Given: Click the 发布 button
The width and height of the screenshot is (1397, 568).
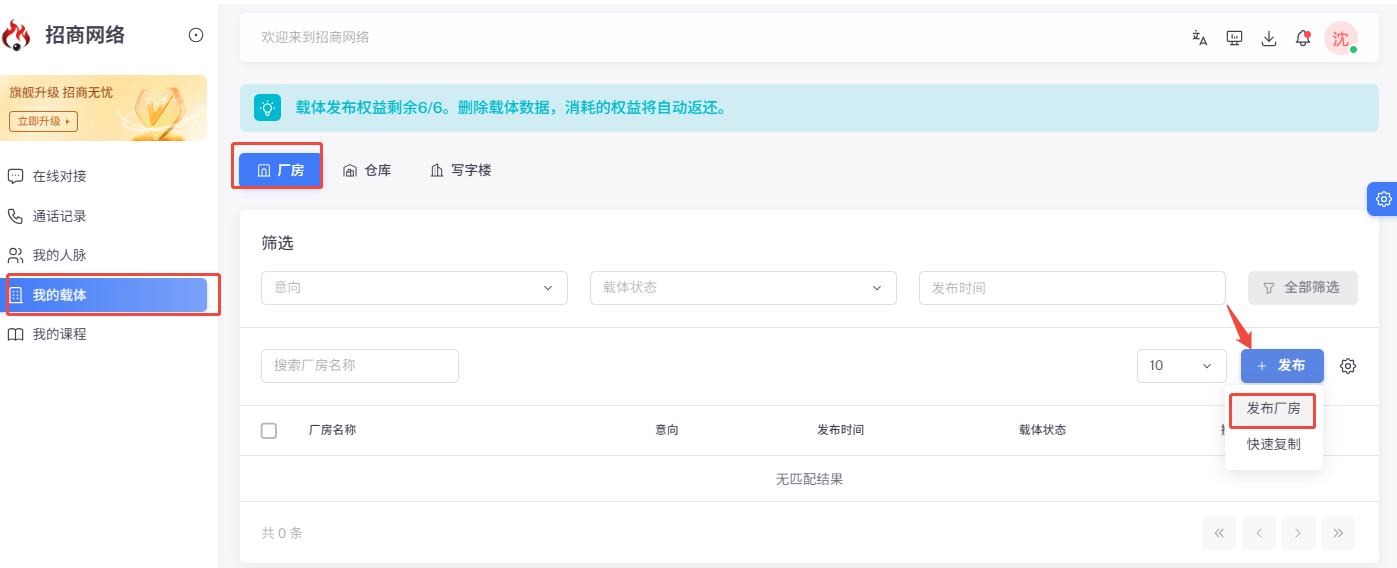Looking at the screenshot, I should 1282,366.
